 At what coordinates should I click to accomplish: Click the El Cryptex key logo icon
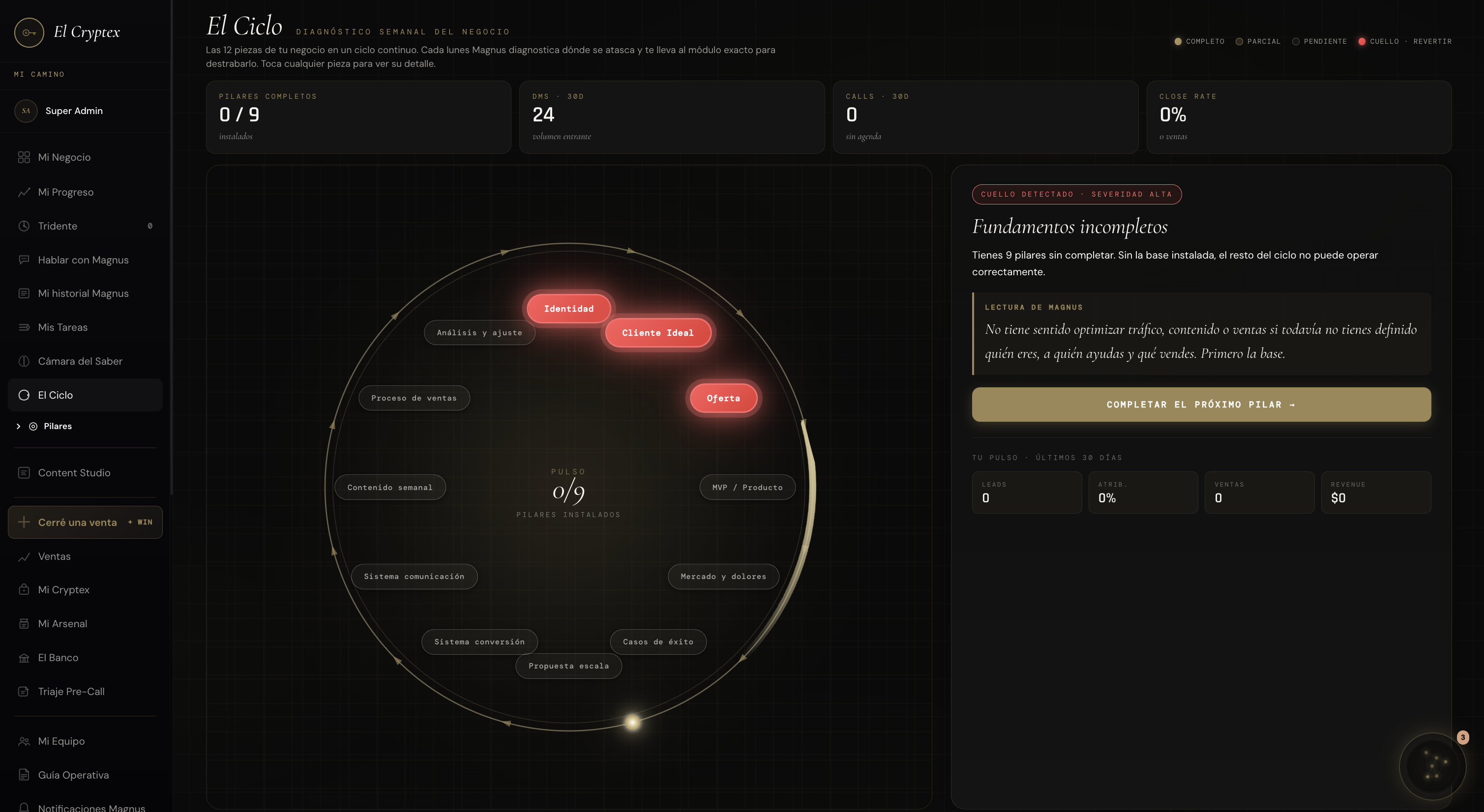pos(29,32)
